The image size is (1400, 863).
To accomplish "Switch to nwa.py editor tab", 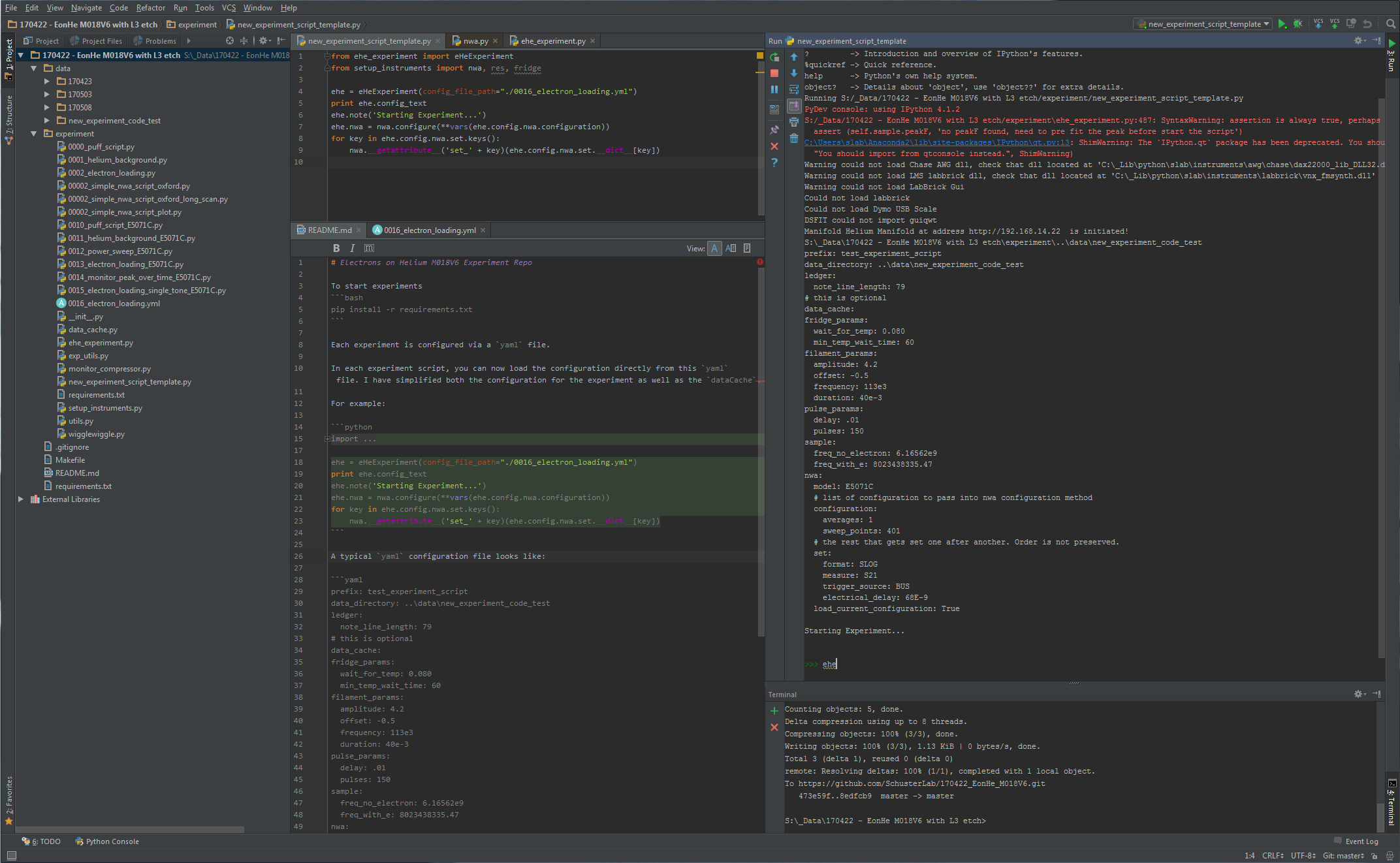I will tap(475, 40).
